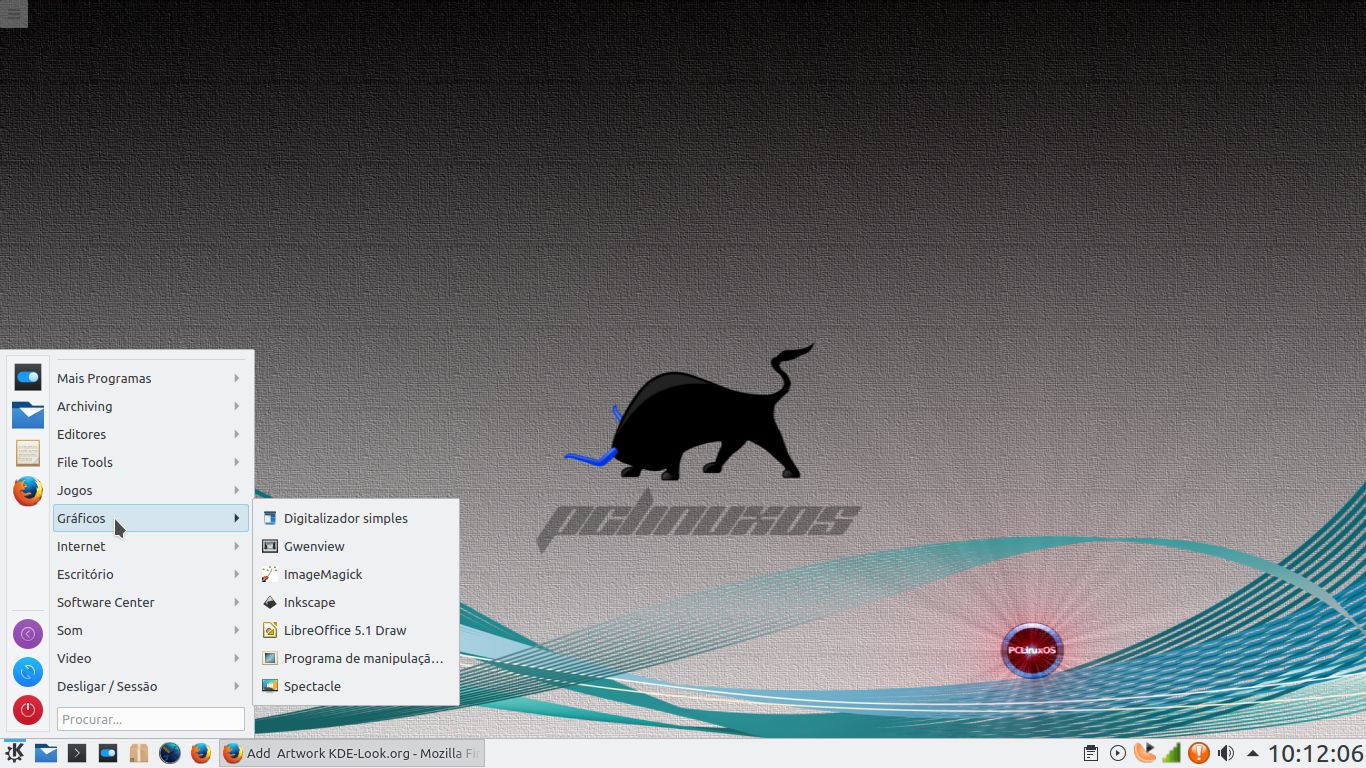Launch the terminal icon in taskbar

[77, 753]
